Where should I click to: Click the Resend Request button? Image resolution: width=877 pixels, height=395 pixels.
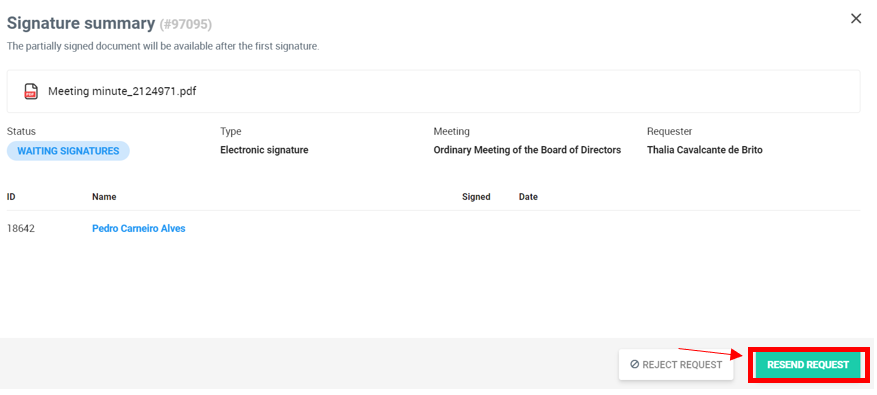pyautogui.click(x=808, y=365)
